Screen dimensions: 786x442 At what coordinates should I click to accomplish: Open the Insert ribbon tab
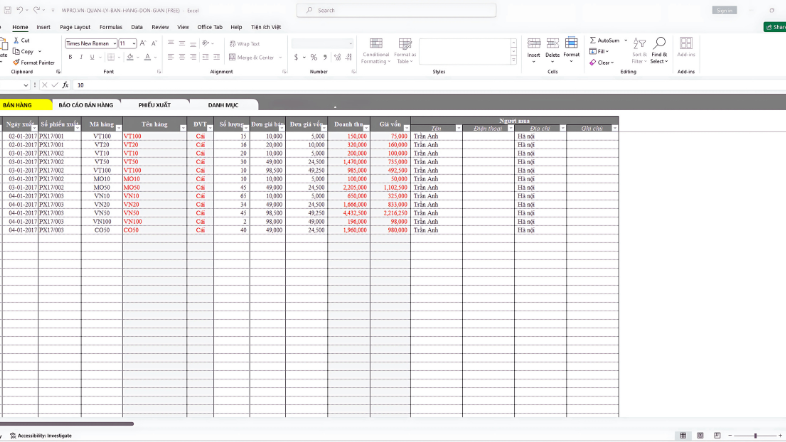[43, 27]
